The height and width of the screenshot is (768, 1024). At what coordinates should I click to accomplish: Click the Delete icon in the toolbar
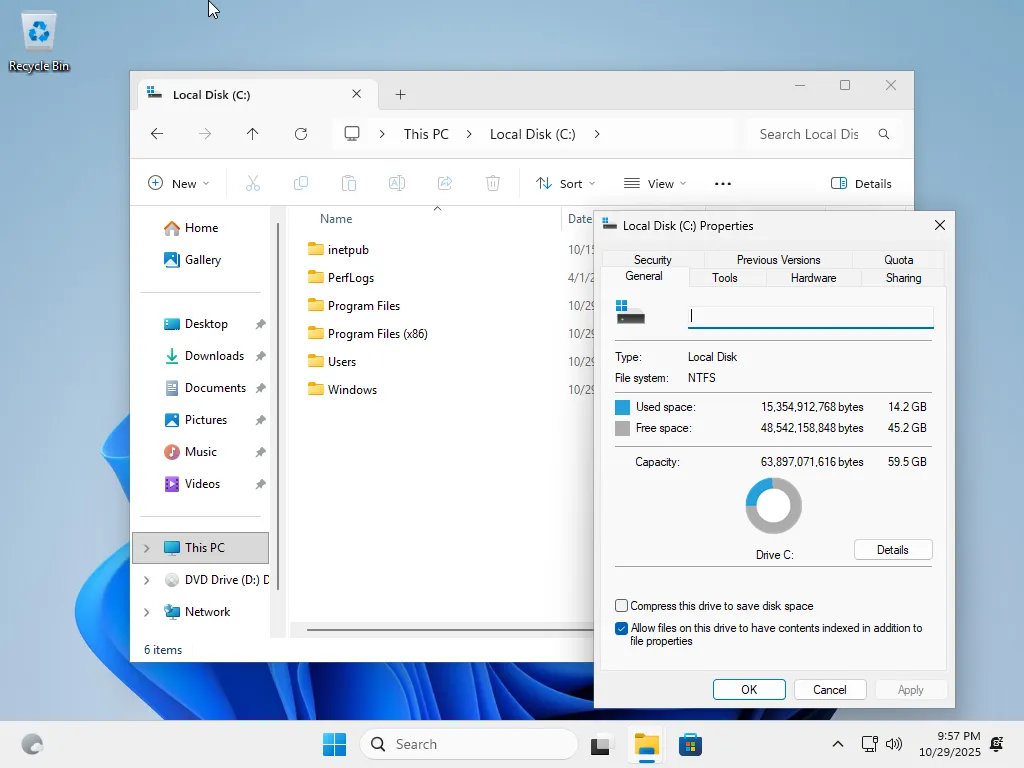tap(491, 183)
